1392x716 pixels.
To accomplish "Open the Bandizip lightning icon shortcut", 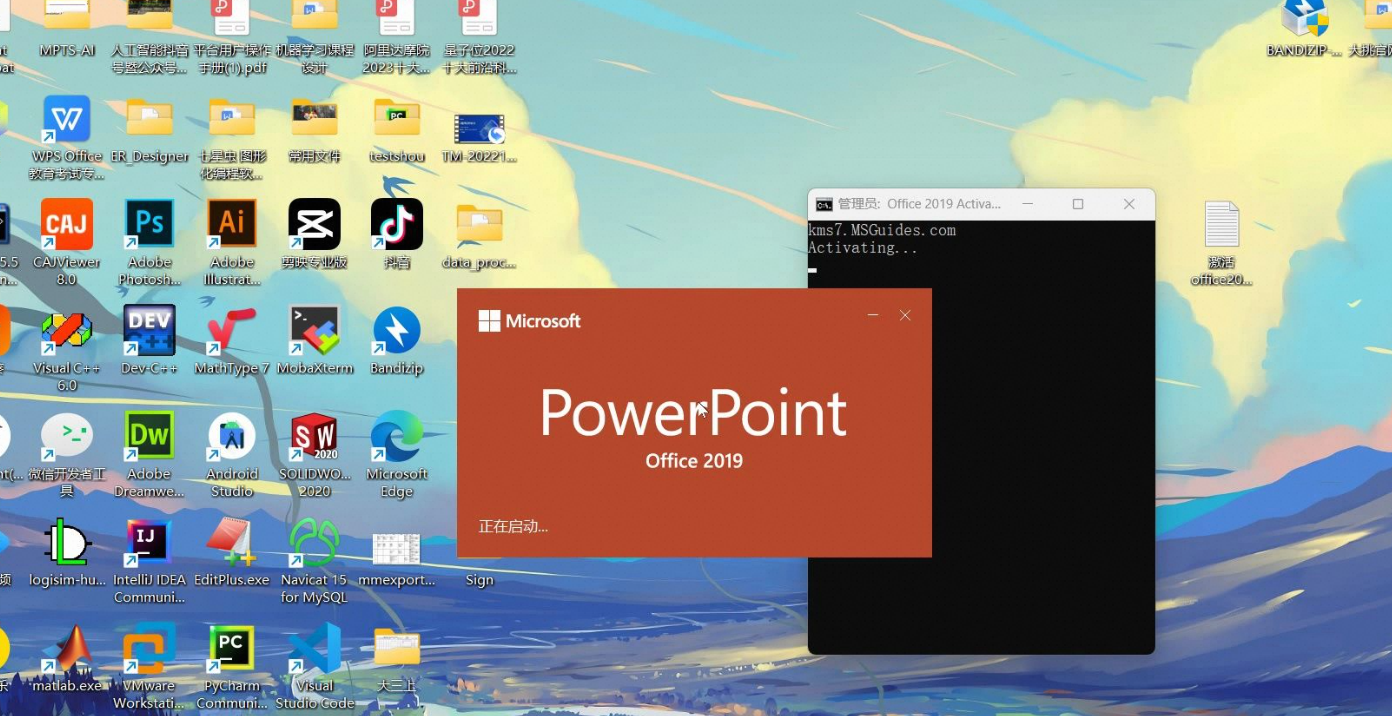I will pyautogui.click(x=397, y=330).
